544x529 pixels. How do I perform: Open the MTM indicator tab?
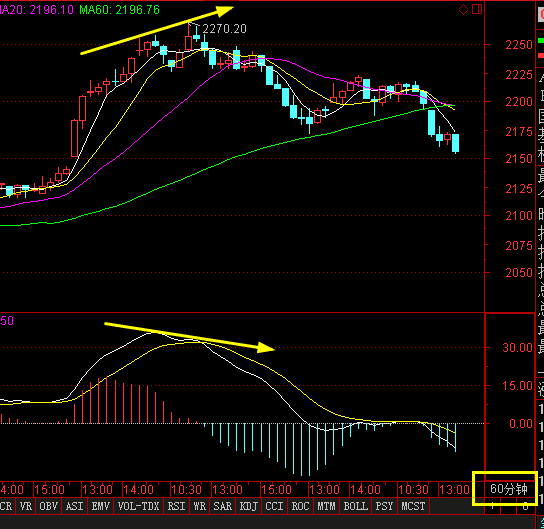point(326,506)
